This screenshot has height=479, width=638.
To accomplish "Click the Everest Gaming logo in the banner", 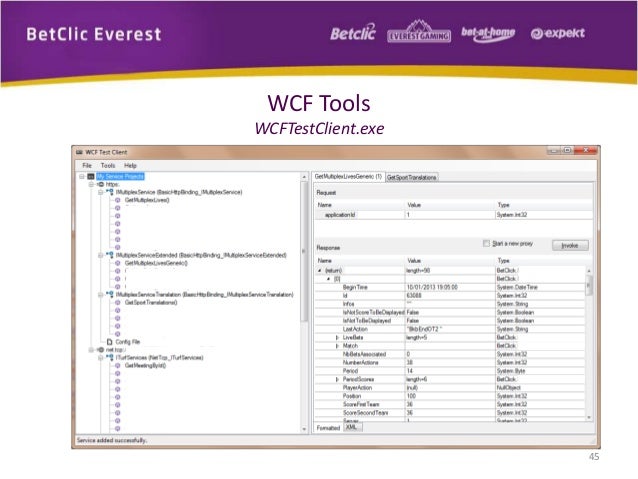I will pos(419,31).
